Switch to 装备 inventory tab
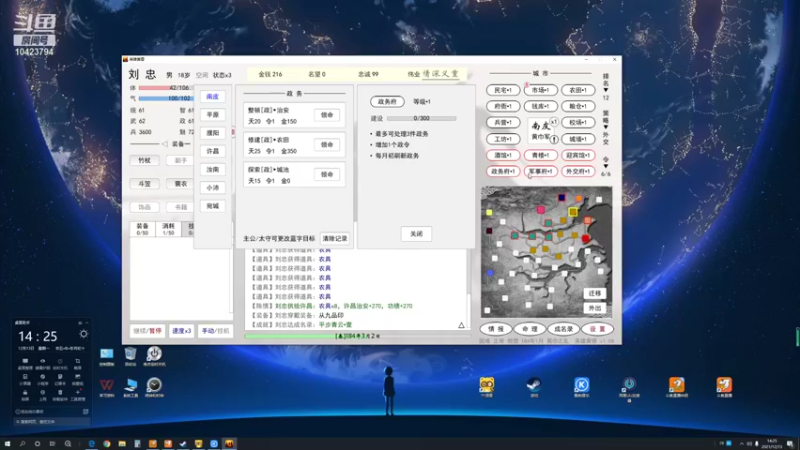800x450 pixels. (142, 229)
